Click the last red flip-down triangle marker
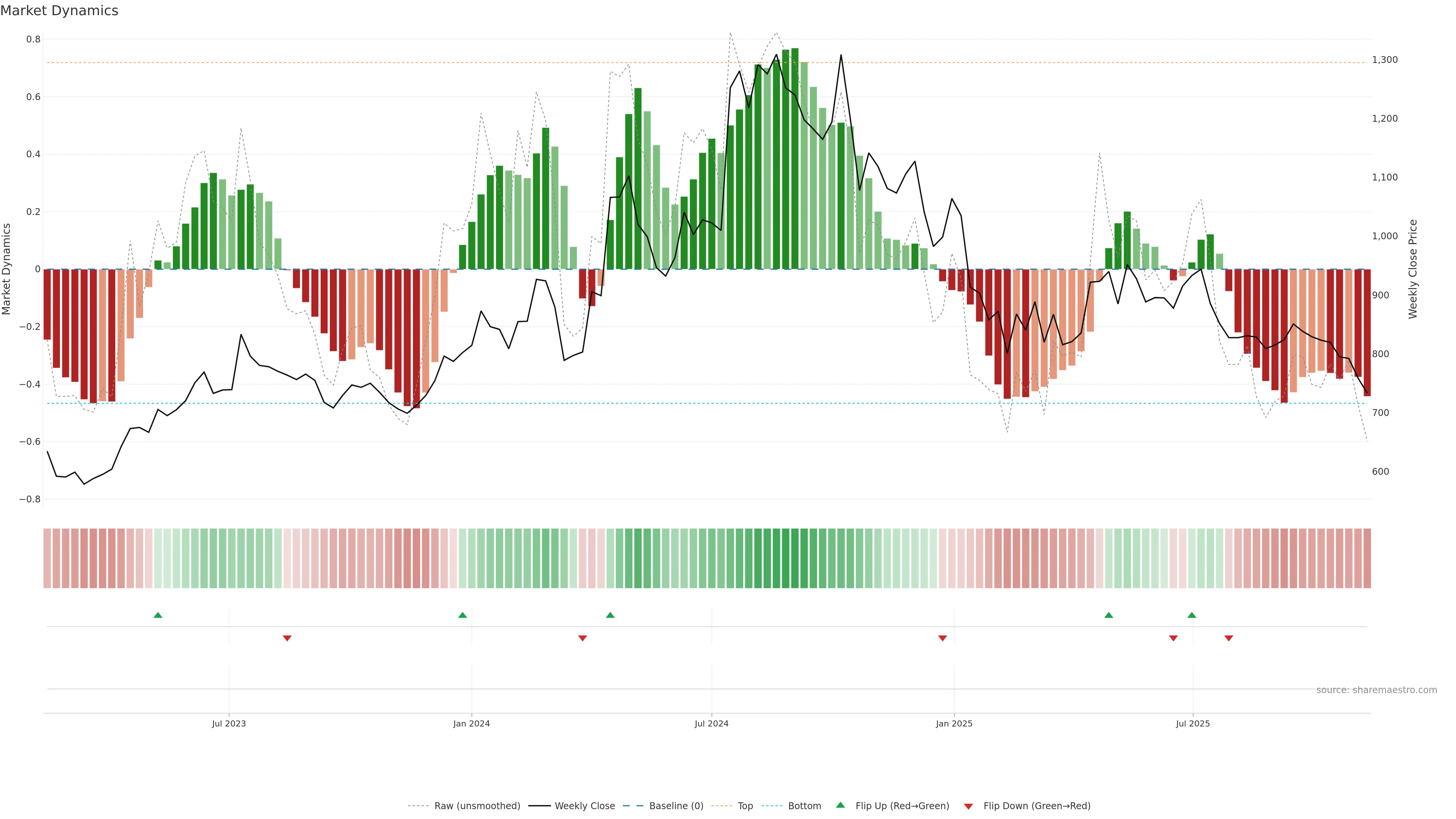 tap(1229, 638)
